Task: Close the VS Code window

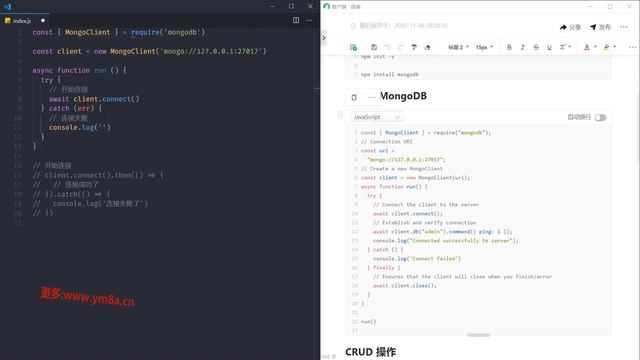Action: [x=310, y=7]
